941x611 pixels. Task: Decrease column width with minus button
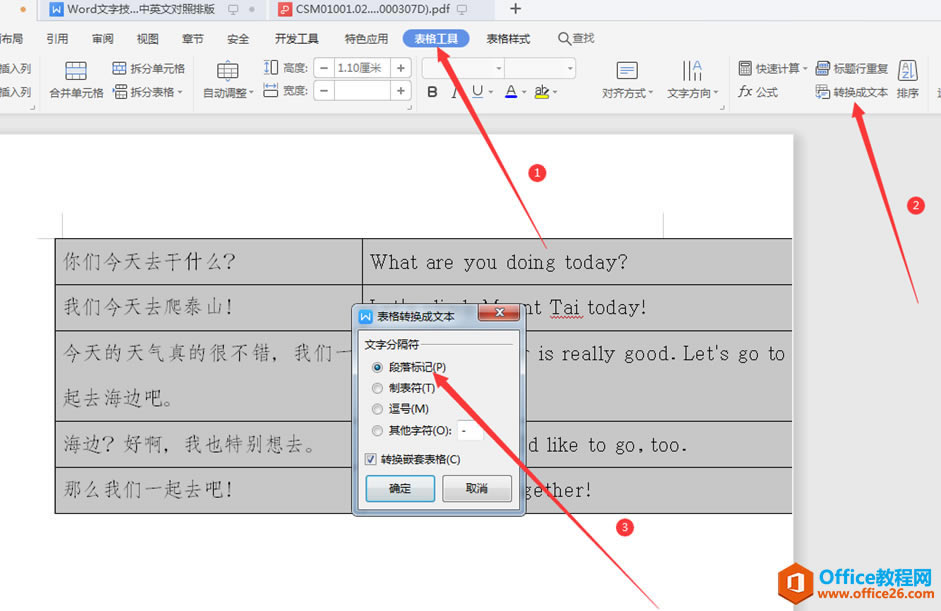click(x=324, y=91)
